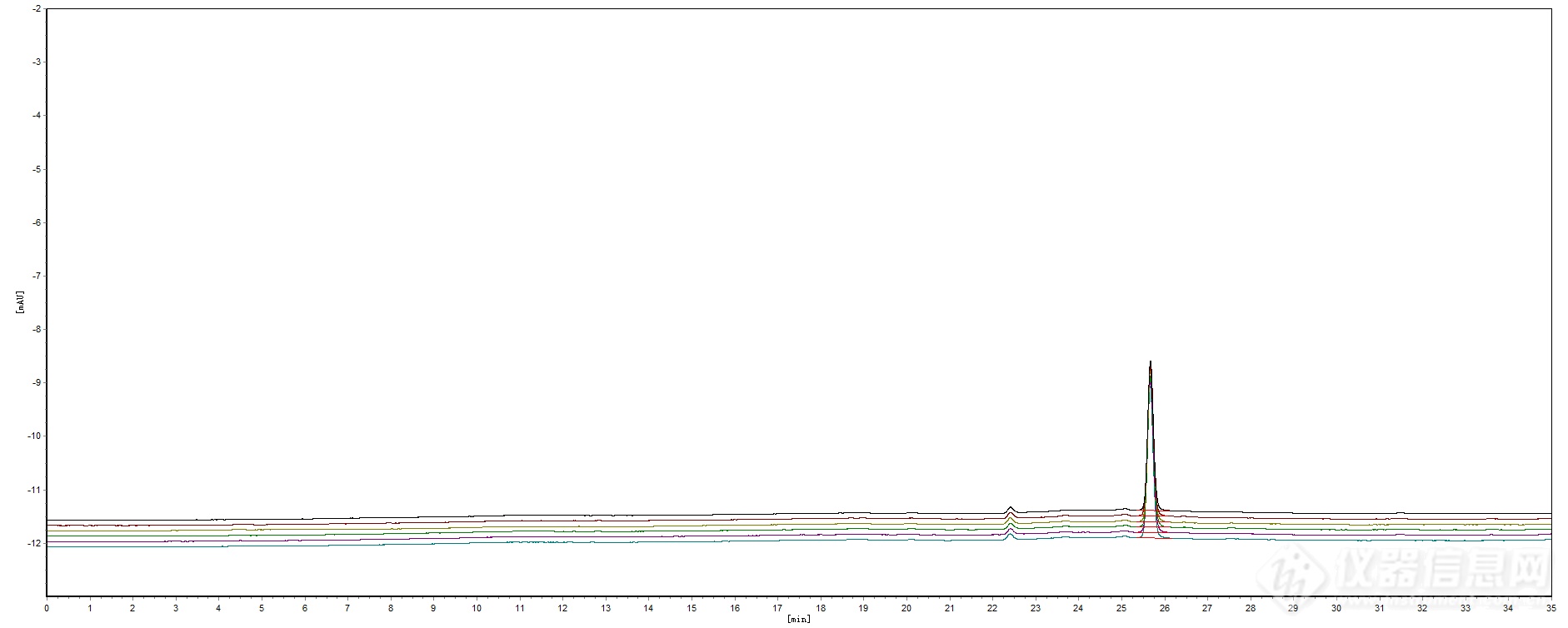
Task: Click the 25 label on the time axis
Action: pyautogui.click(x=1121, y=609)
